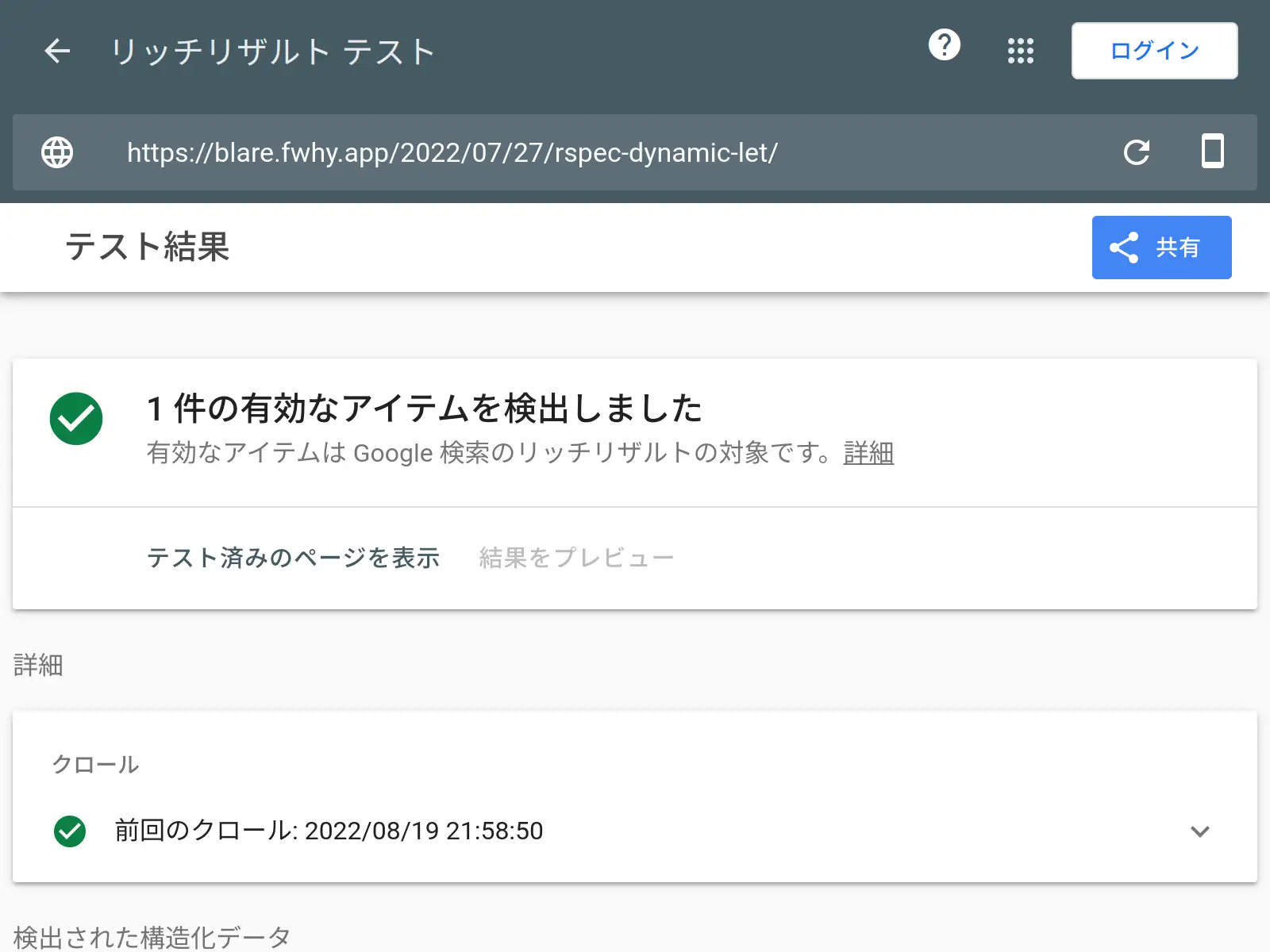1270x952 pixels.
Task: Click the ログイン button
Action: (x=1154, y=51)
